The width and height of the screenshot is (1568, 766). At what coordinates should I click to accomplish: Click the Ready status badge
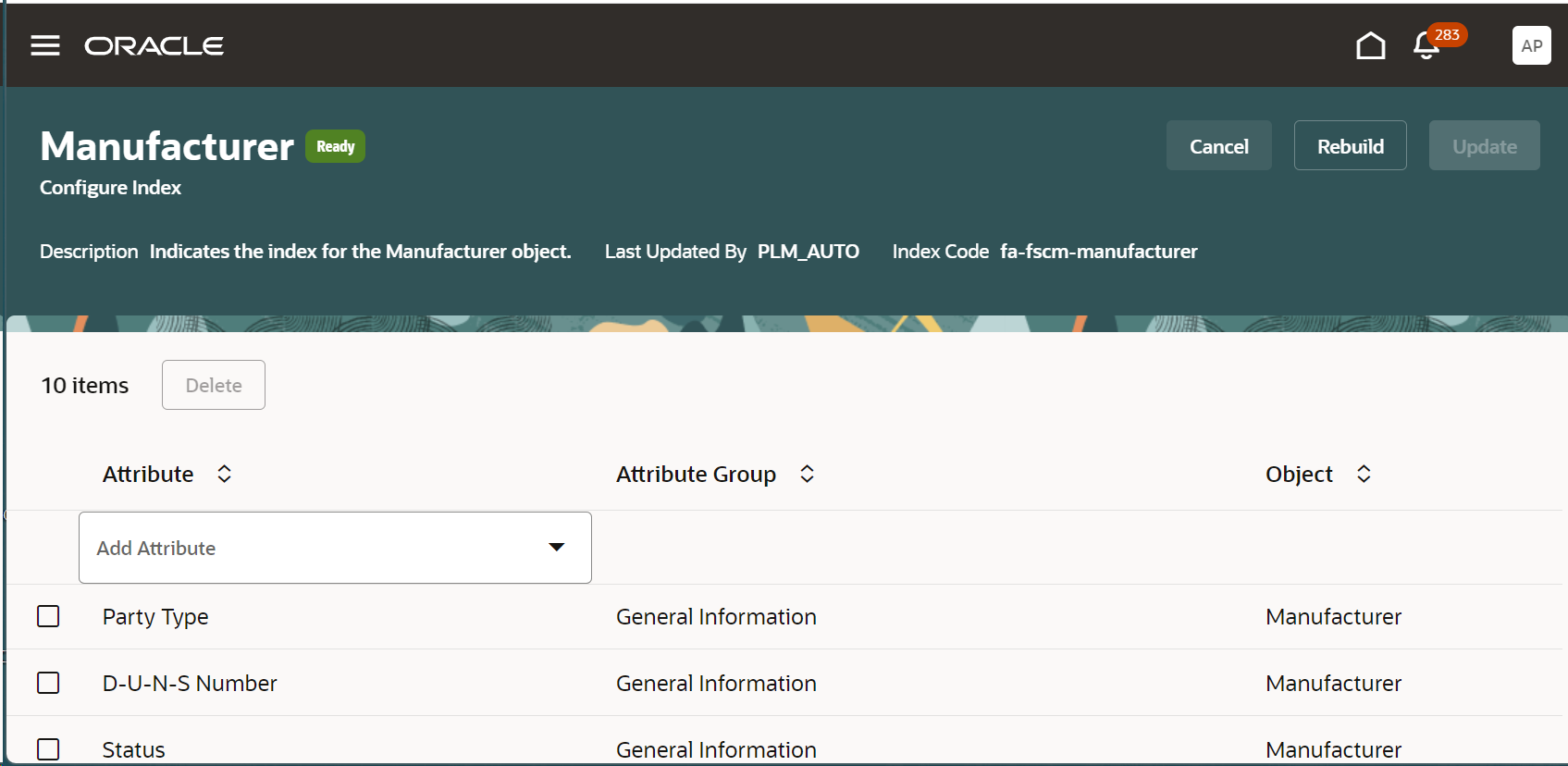[336, 146]
